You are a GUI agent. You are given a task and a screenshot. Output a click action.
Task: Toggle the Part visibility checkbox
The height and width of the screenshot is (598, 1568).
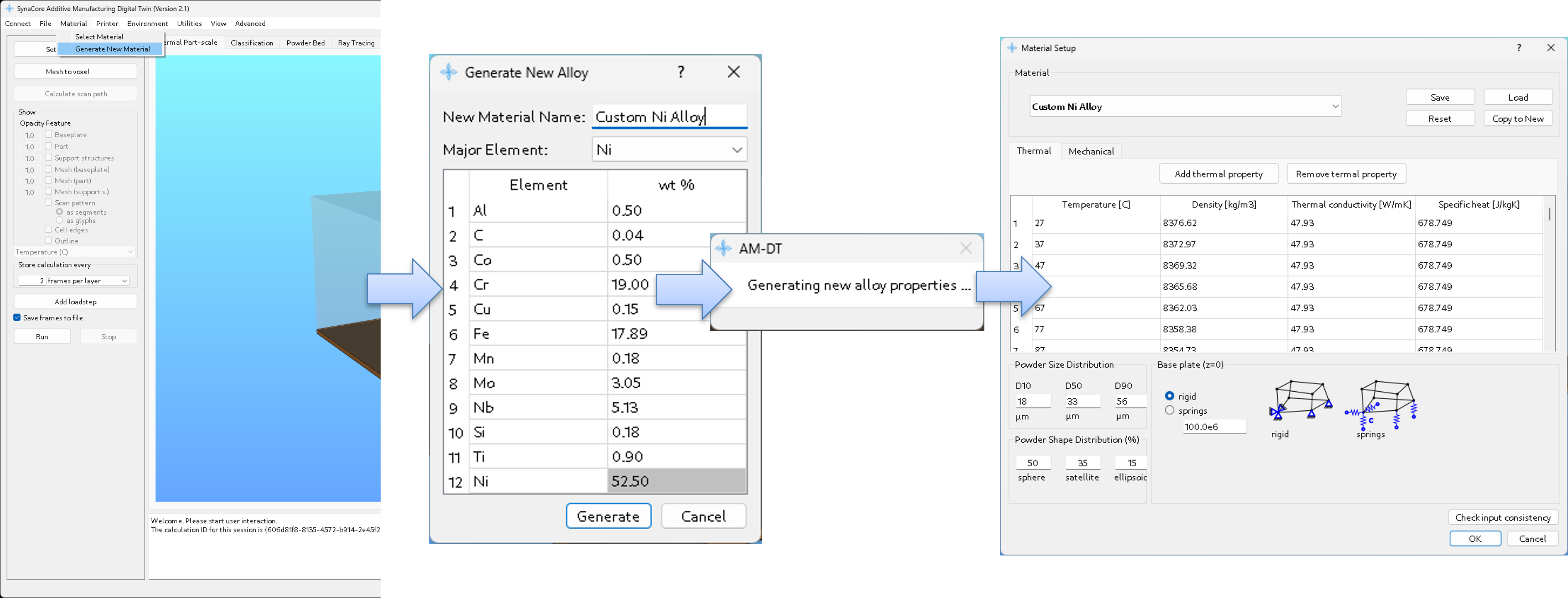click(49, 146)
